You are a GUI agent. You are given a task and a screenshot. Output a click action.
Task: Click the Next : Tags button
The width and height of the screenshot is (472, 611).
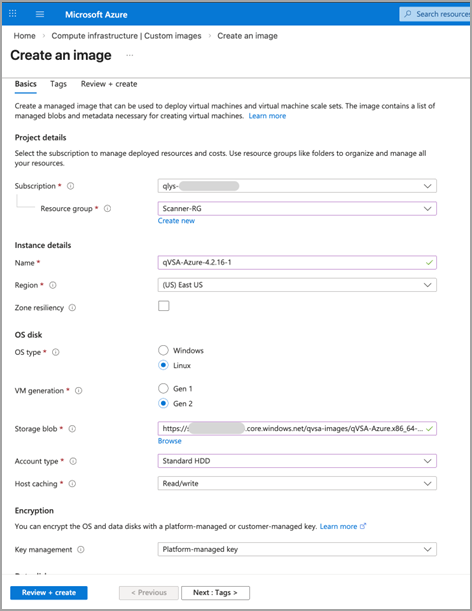click(215, 593)
